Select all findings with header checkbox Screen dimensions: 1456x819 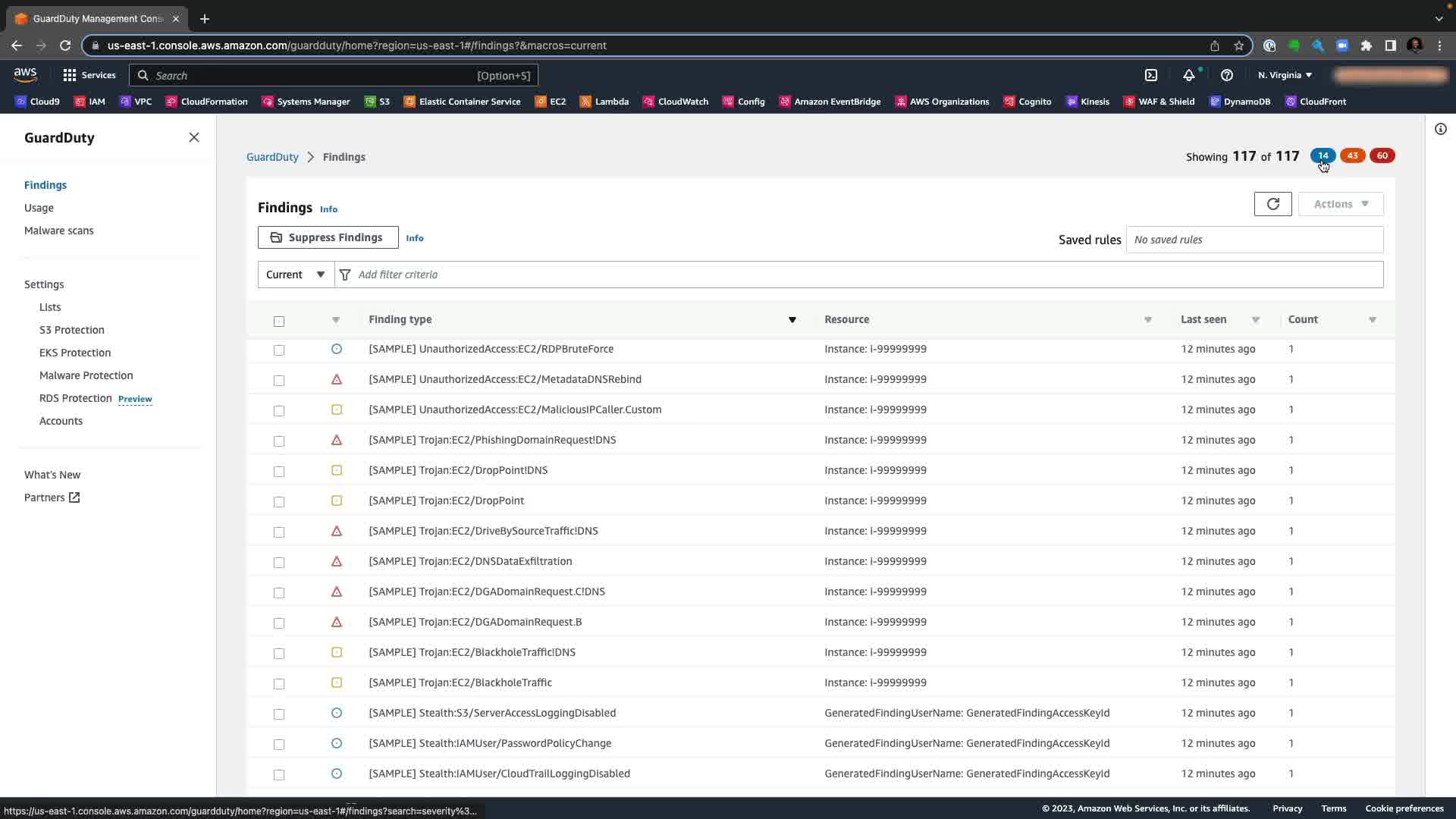(x=279, y=321)
